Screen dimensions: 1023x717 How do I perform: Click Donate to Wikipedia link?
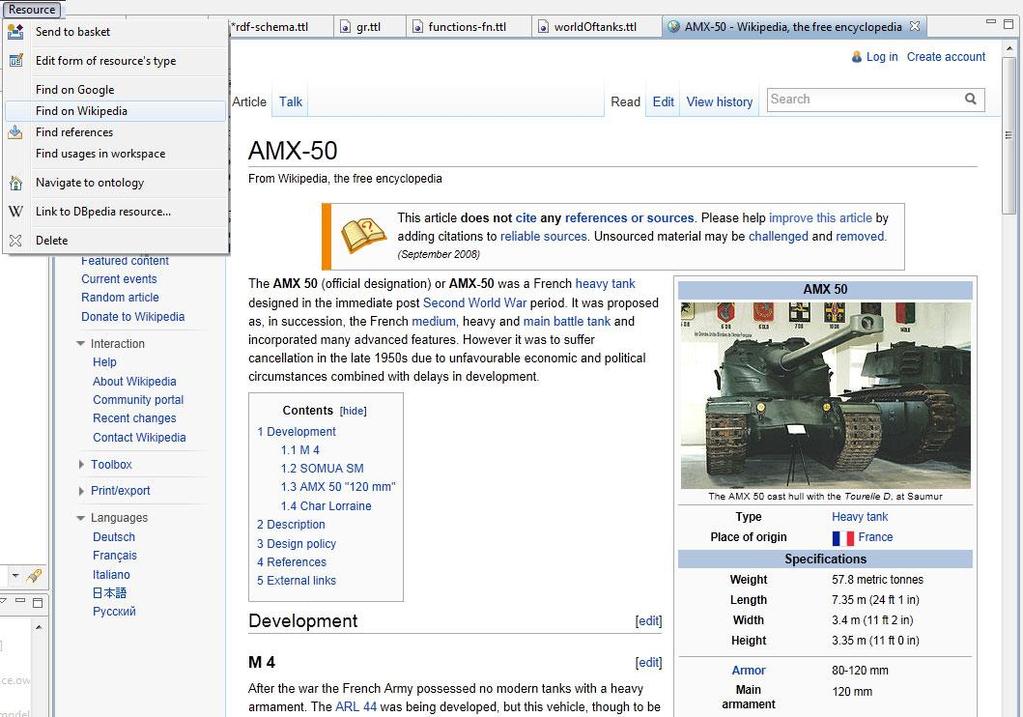(133, 316)
